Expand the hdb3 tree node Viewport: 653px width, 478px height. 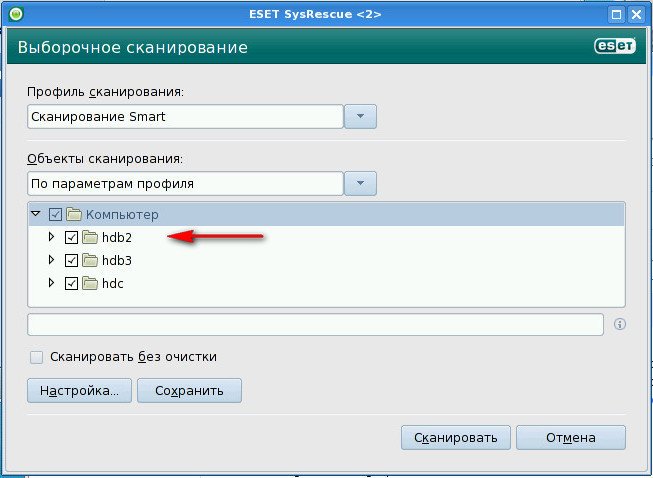point(51,260)
